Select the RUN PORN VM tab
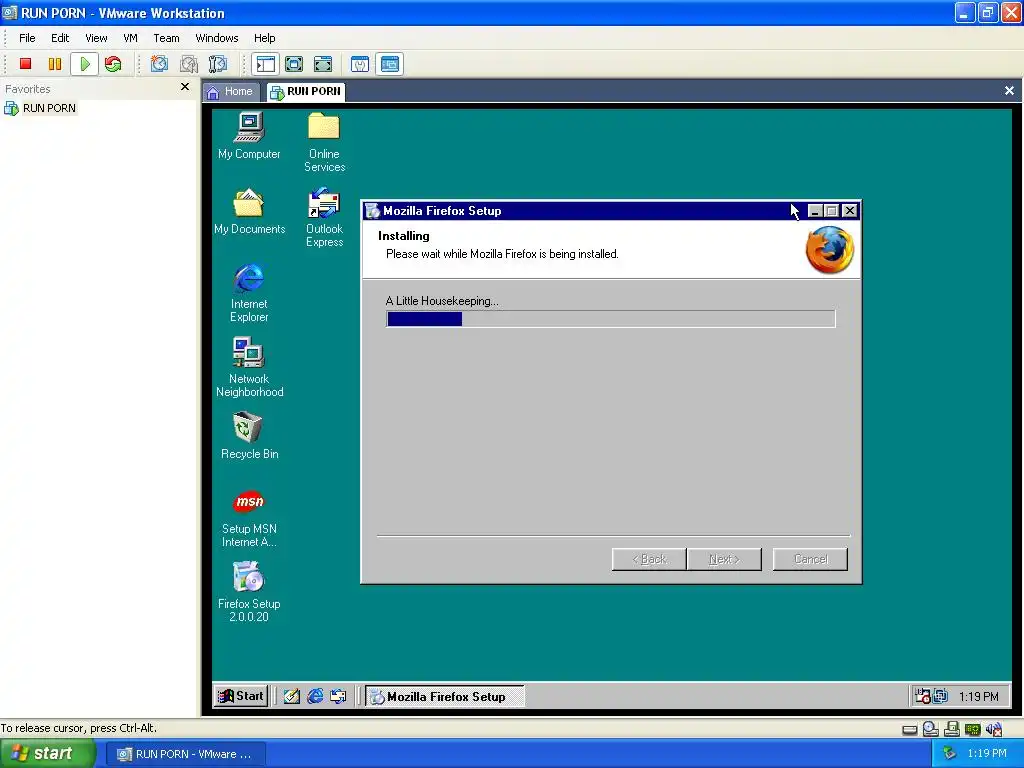Viewport: 1024px width, 768px height. 306,91
